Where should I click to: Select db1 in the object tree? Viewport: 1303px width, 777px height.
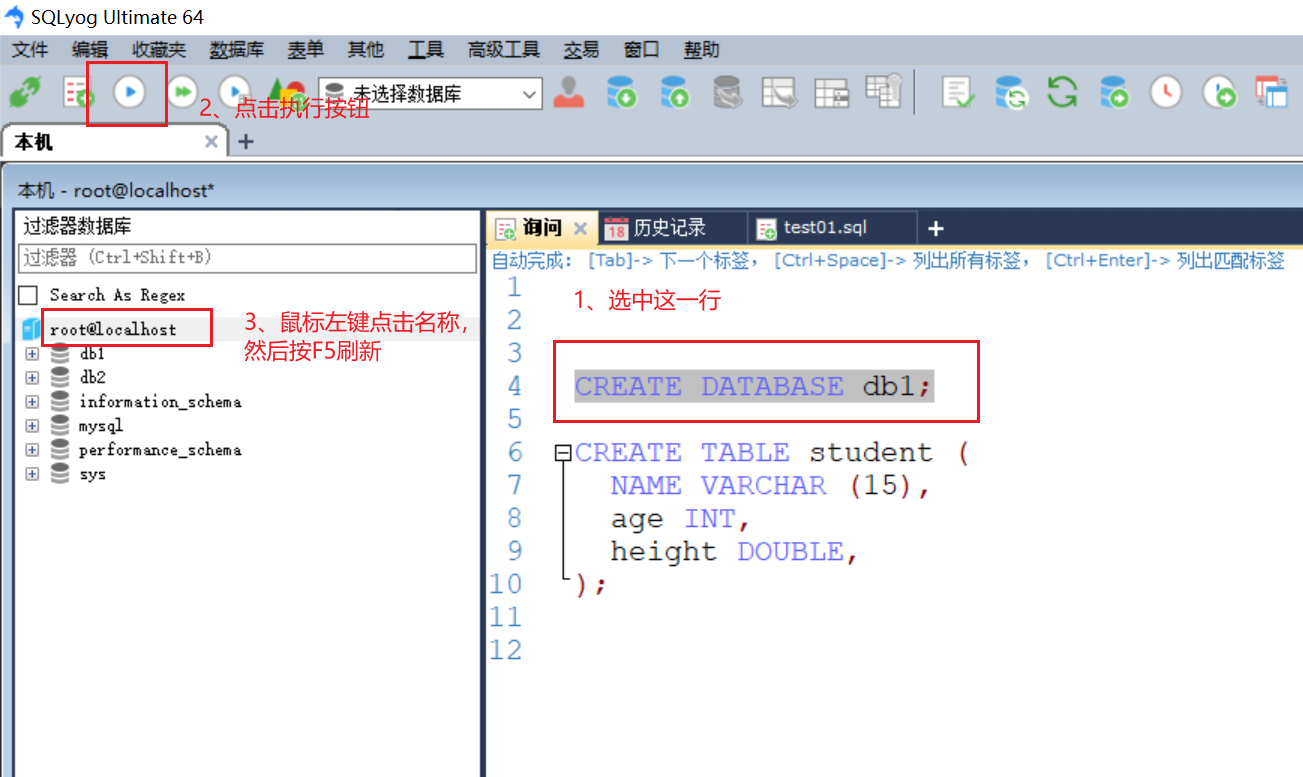[x=92, y=353]
